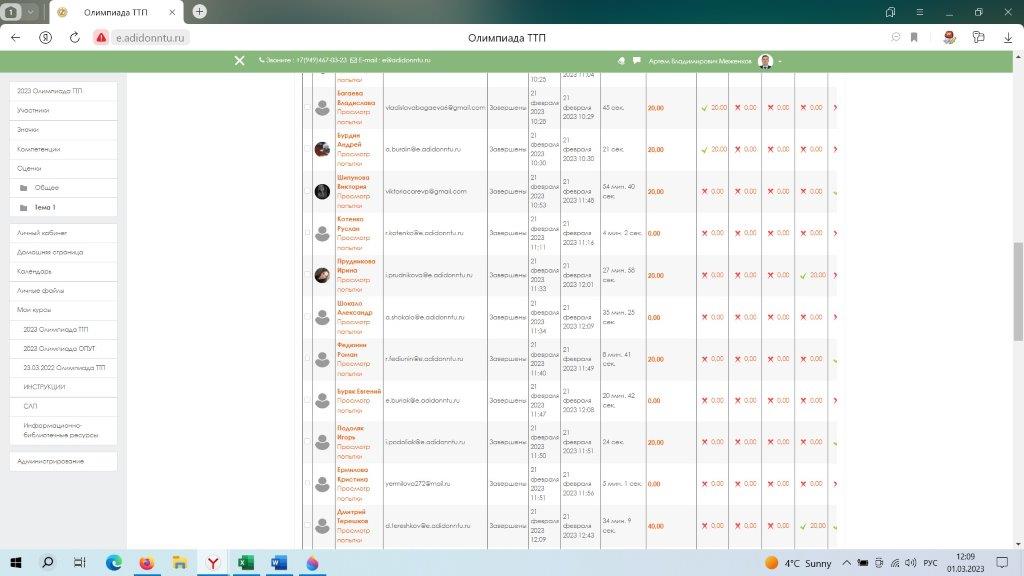Tick the checkbox for Бурак Евгений
The image size is (1024, 576).
[x=308, y=400]
